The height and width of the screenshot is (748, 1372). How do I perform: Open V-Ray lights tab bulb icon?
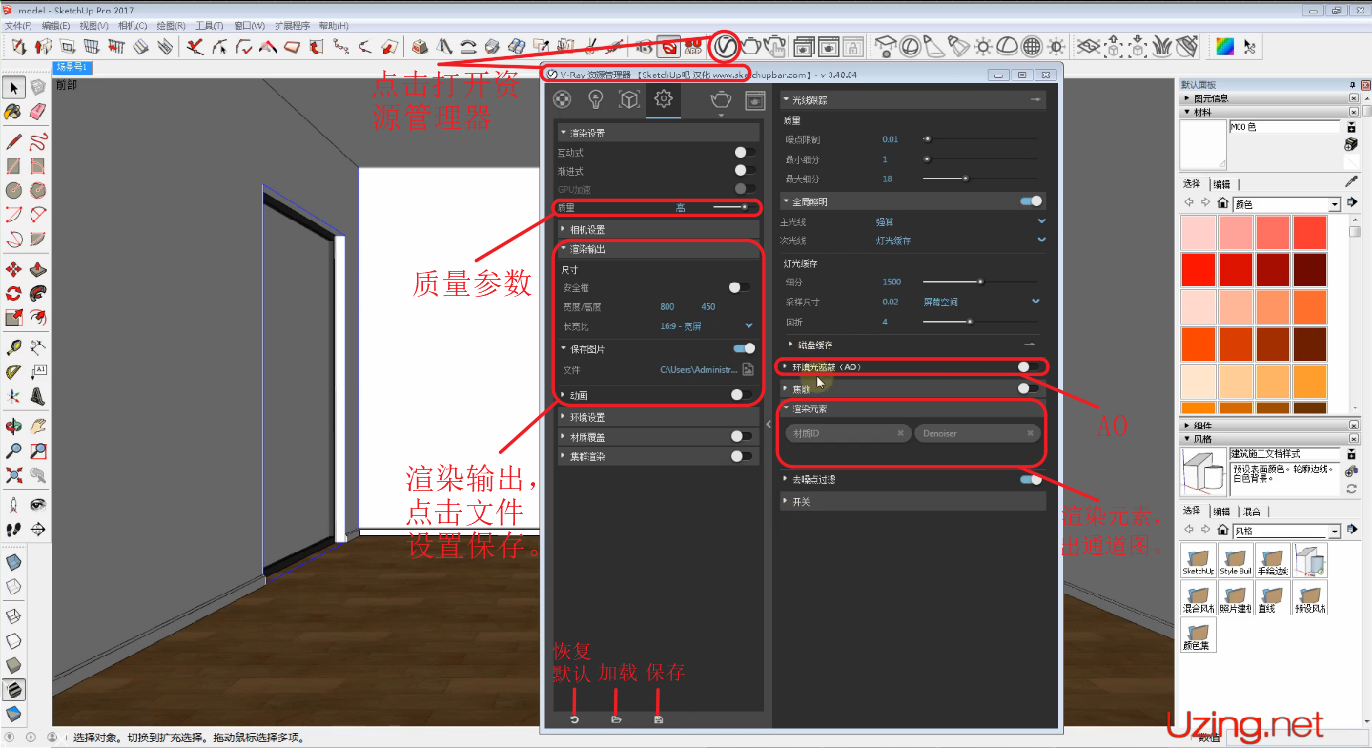[x=595, y=99]
